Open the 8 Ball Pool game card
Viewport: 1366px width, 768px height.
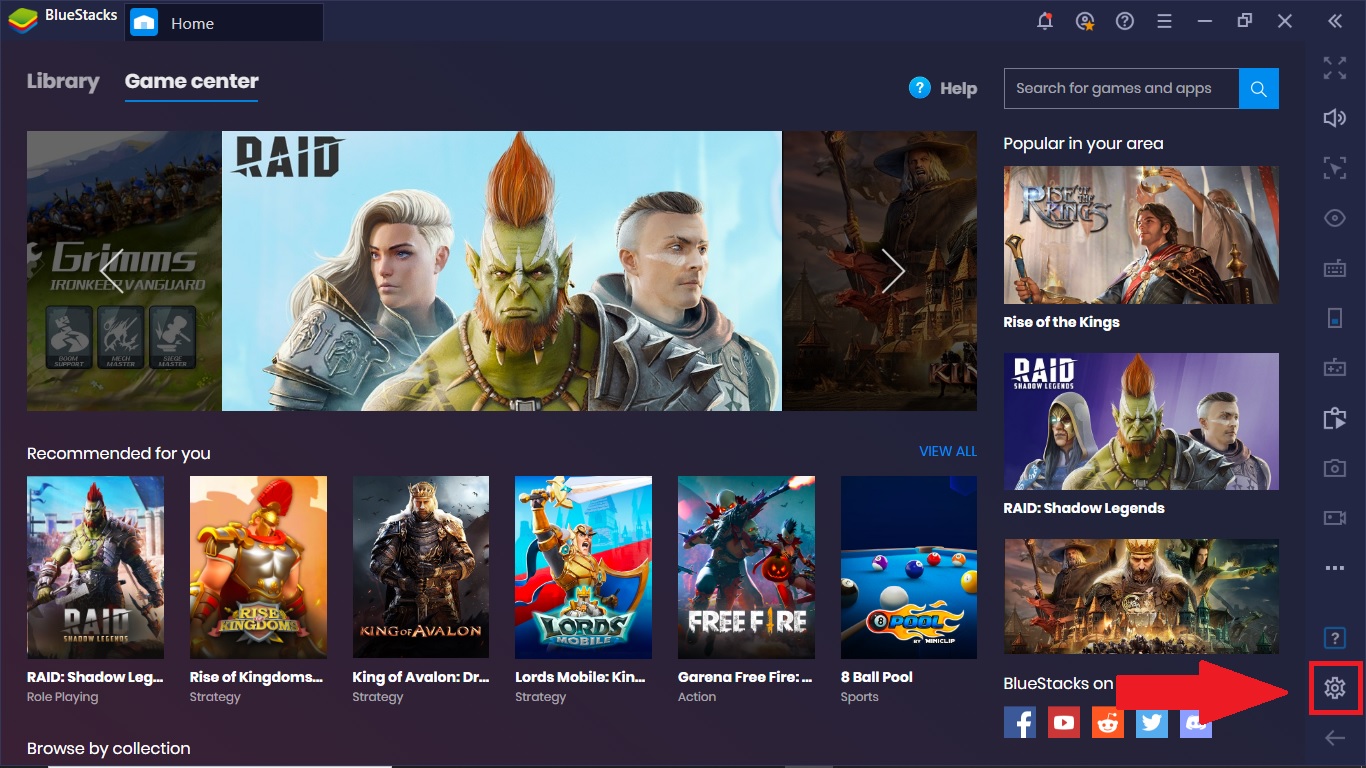(x=909, y=568)
